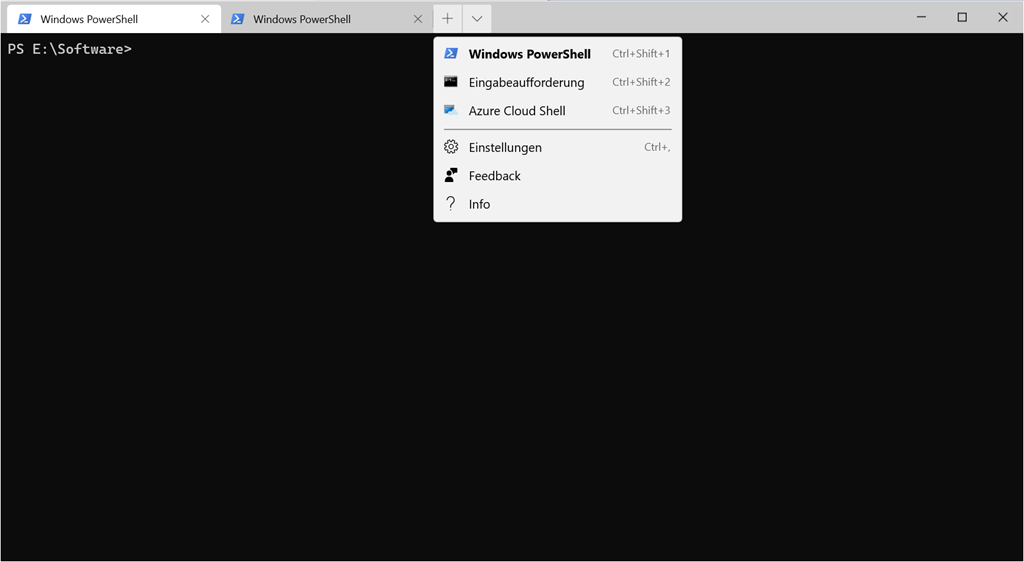Open the Feedback menu item
Screen dimensions: 1024x562
pos(494,176)
